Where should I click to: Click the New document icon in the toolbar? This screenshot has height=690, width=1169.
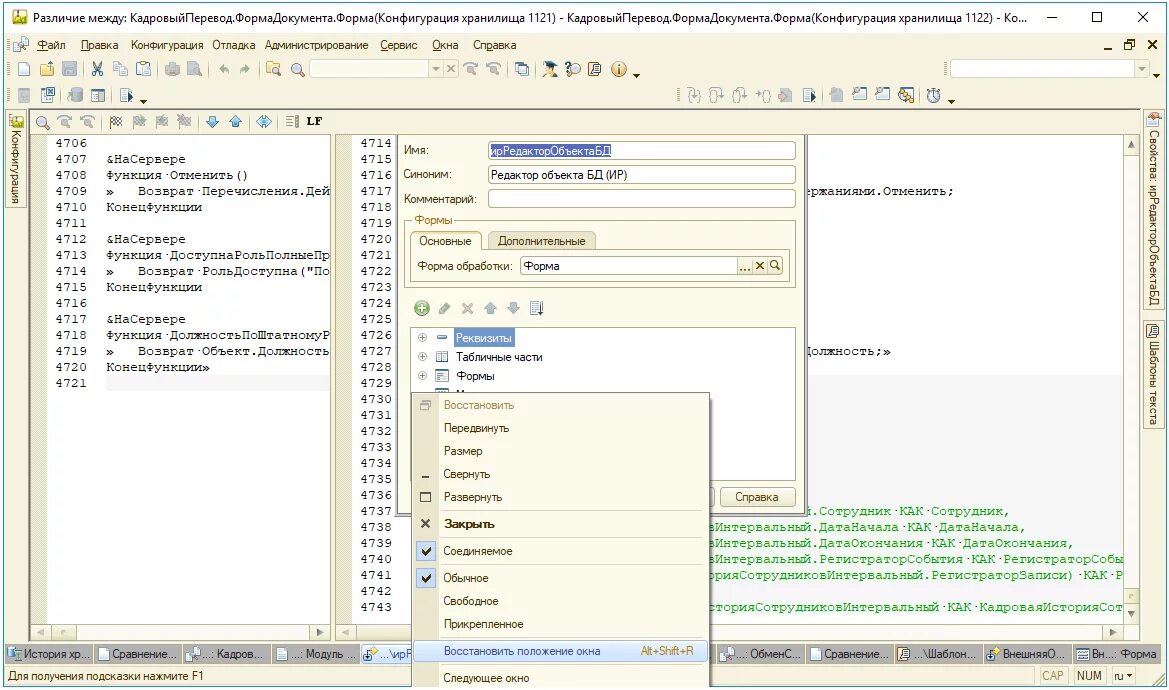24,69
